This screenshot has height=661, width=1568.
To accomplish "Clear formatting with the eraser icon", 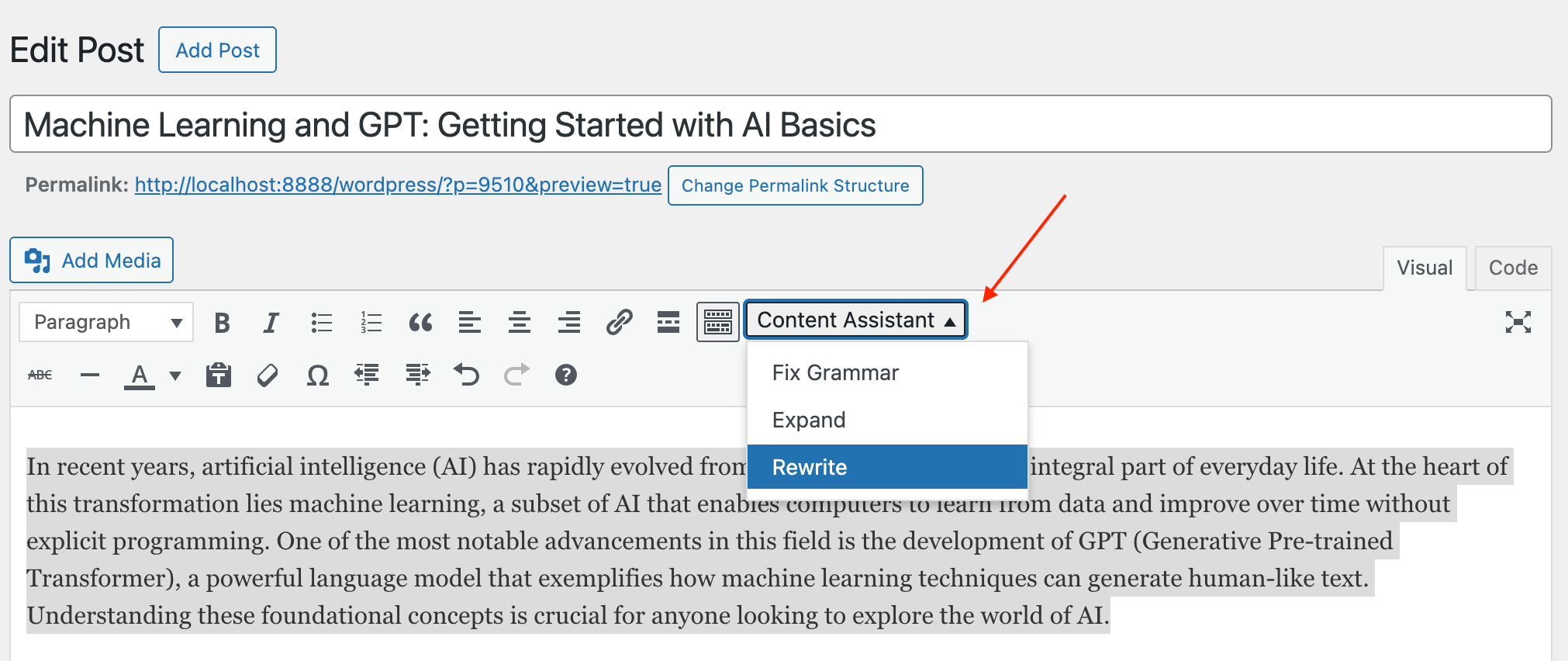I will (x=268, y=375).
